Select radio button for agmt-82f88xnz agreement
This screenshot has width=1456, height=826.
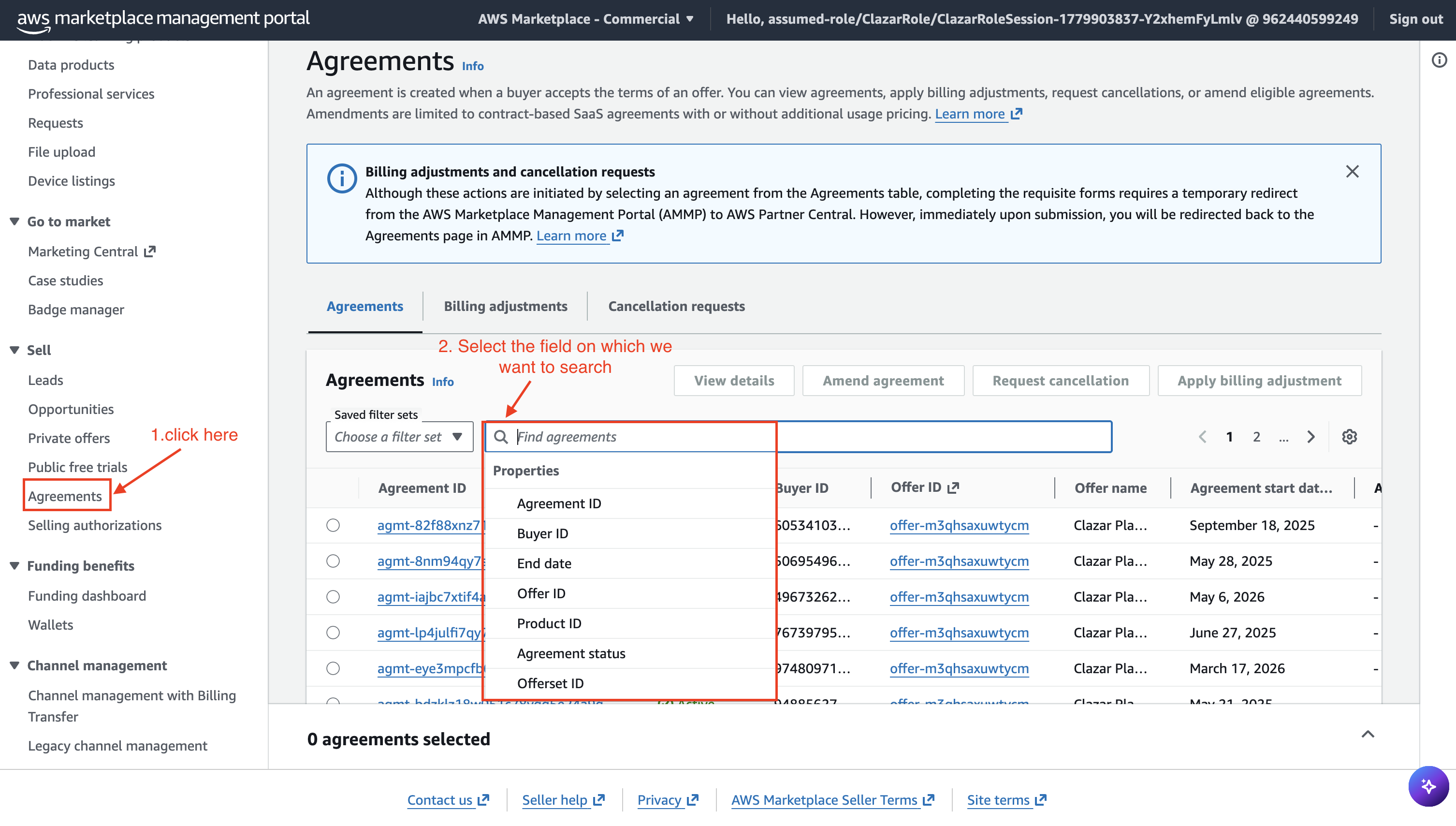(x=333, y=525)
